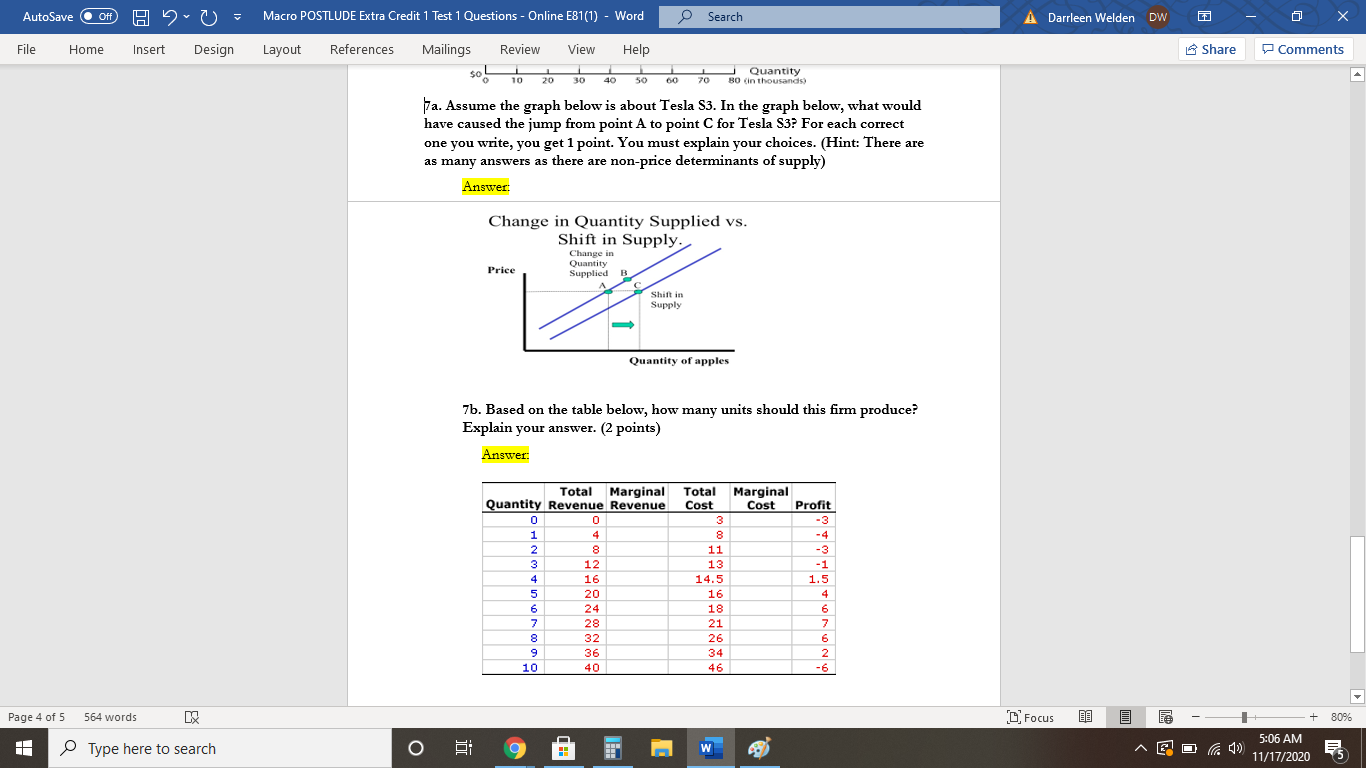Screen dimensions: 1366x768
Task: Click the volume speaker icon
Action: point(1238,748)
